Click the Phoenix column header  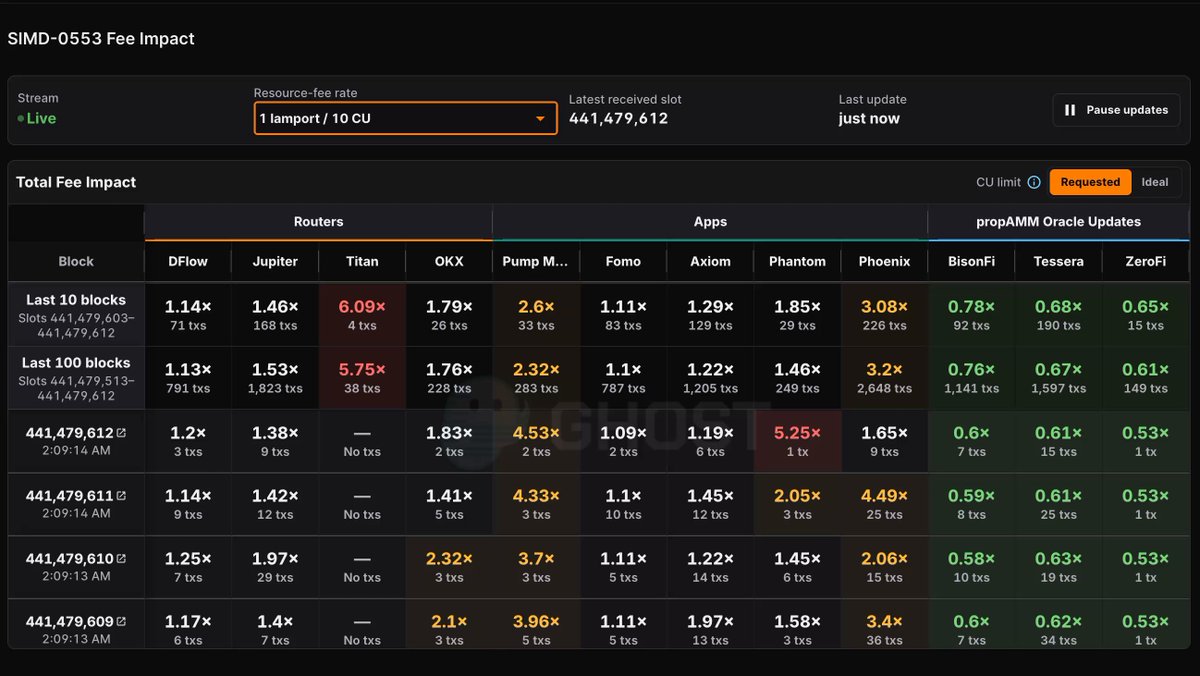[885, 261]
